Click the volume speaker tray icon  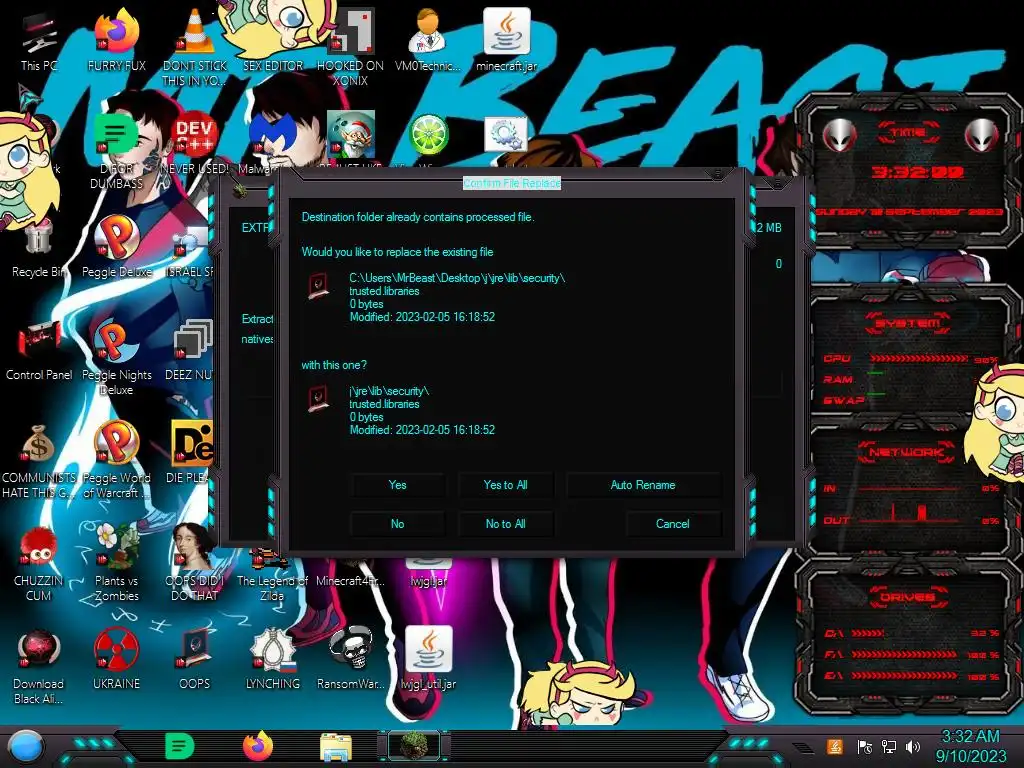(913, 746)
